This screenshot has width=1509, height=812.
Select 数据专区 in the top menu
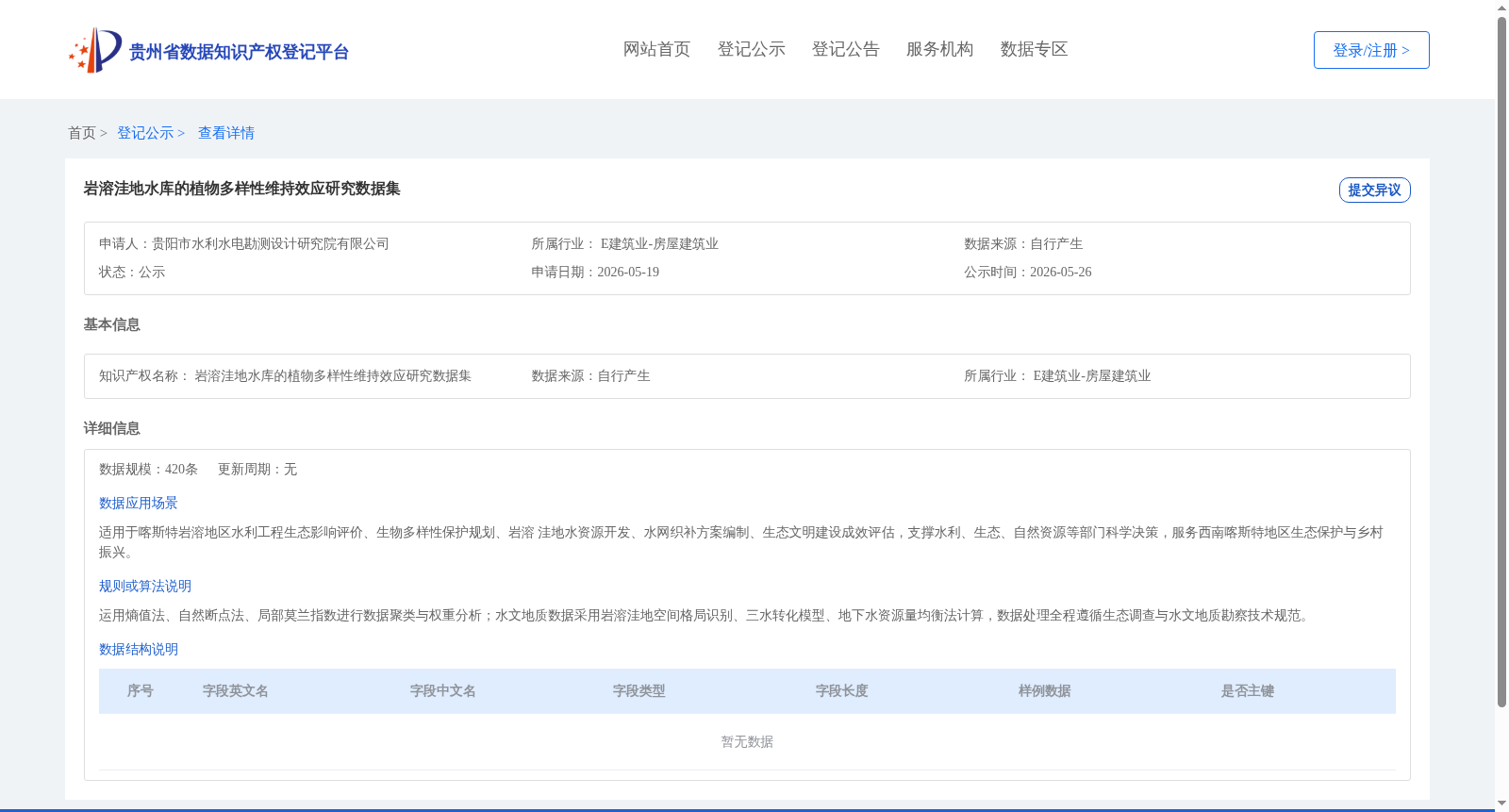click(x=1034, y=49)
